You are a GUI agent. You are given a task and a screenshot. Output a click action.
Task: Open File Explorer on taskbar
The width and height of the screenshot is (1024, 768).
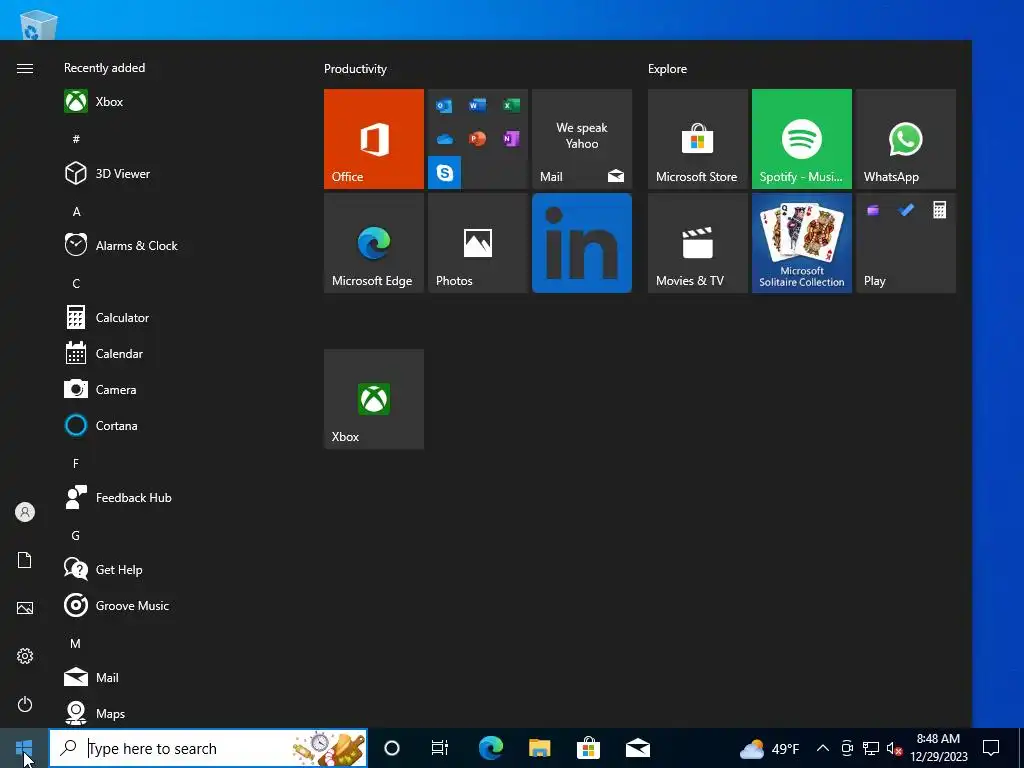click(539, 748)
